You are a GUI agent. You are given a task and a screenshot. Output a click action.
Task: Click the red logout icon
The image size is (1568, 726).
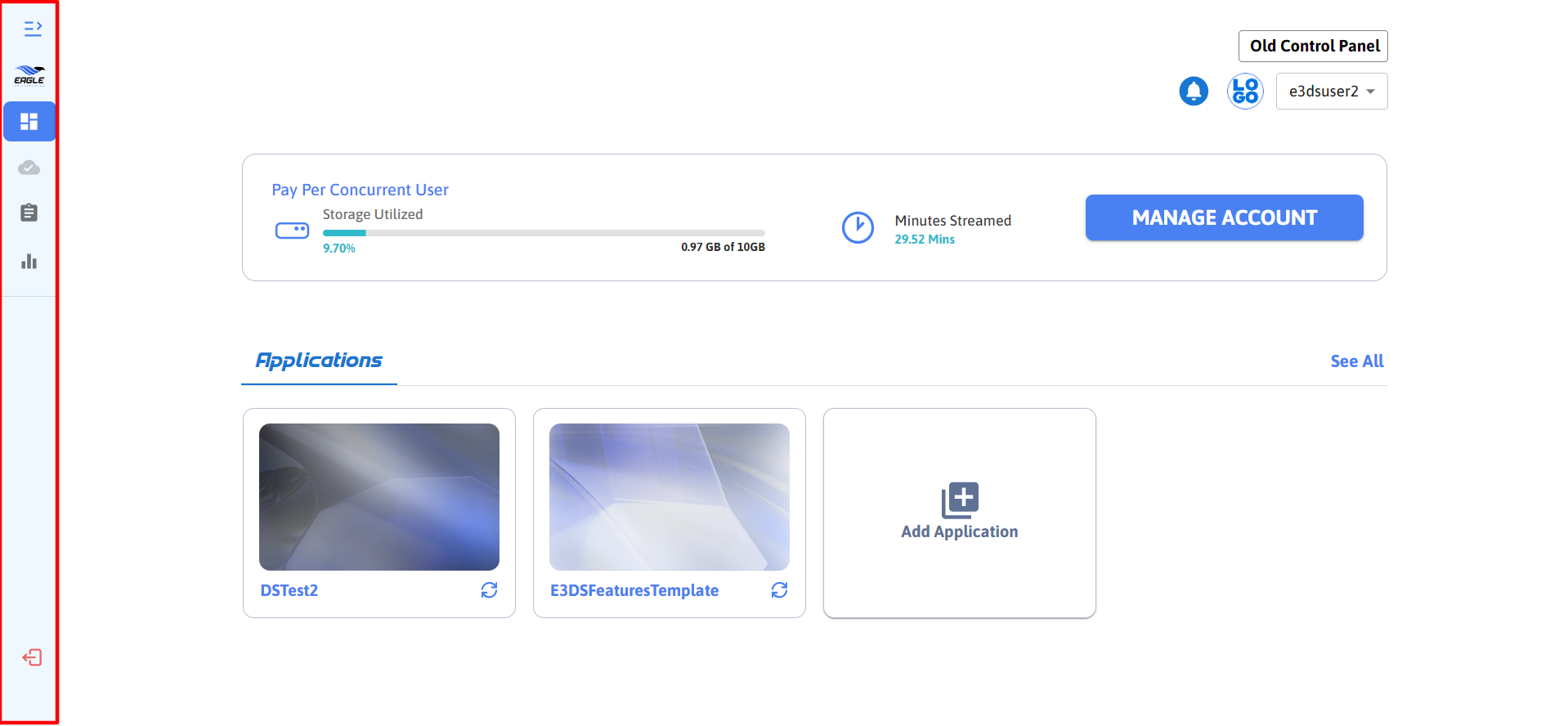point(32,657)
